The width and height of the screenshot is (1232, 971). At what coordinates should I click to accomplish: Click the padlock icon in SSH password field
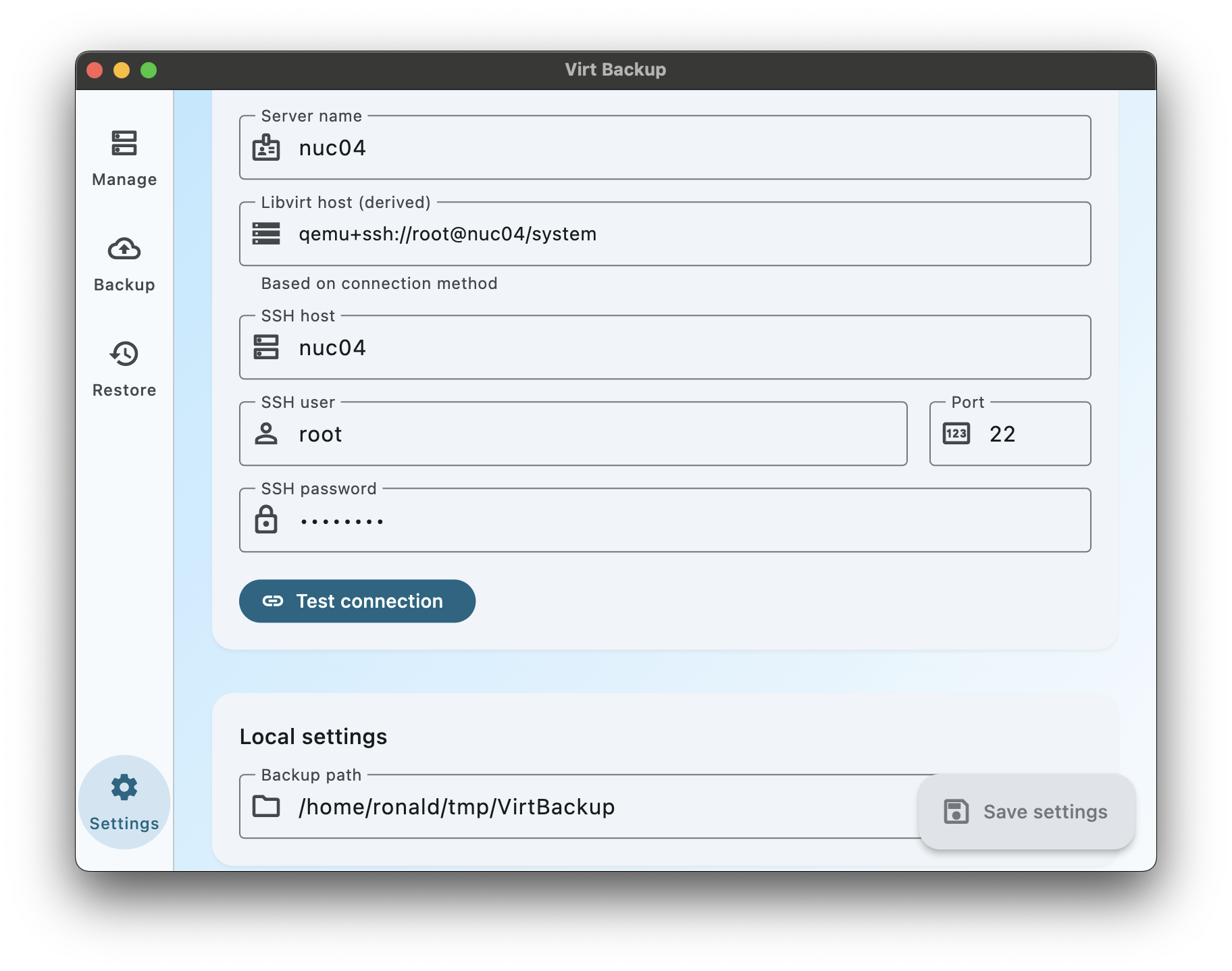click(267, 520)
